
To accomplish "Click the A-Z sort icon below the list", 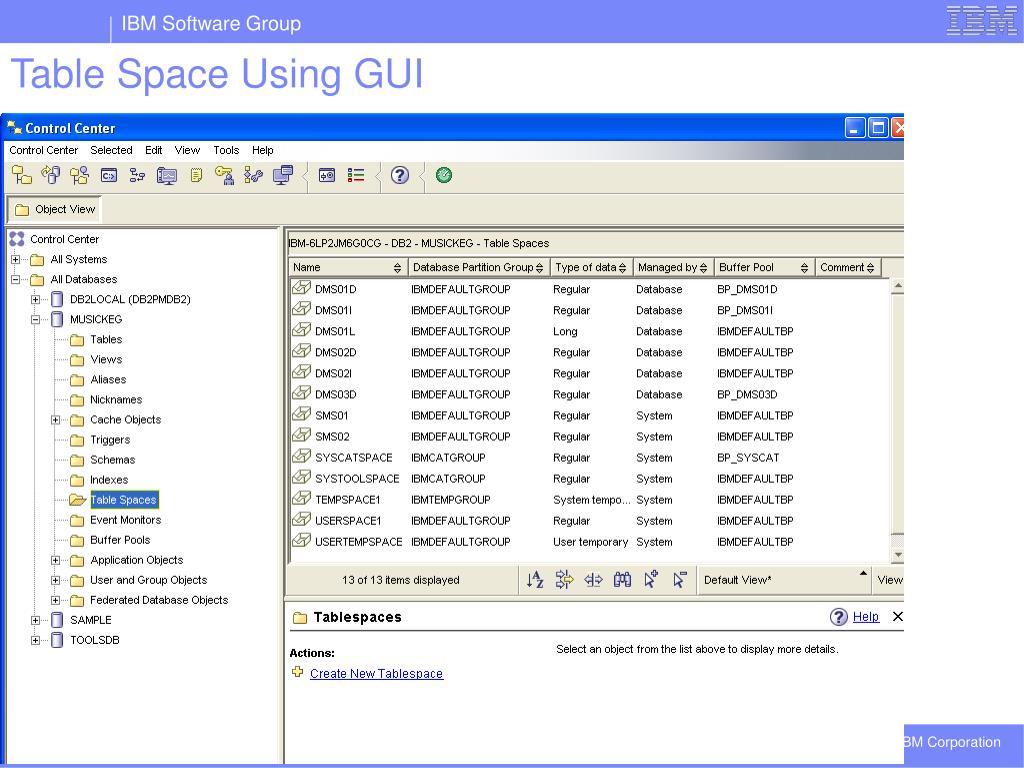I will click(535, 579).
